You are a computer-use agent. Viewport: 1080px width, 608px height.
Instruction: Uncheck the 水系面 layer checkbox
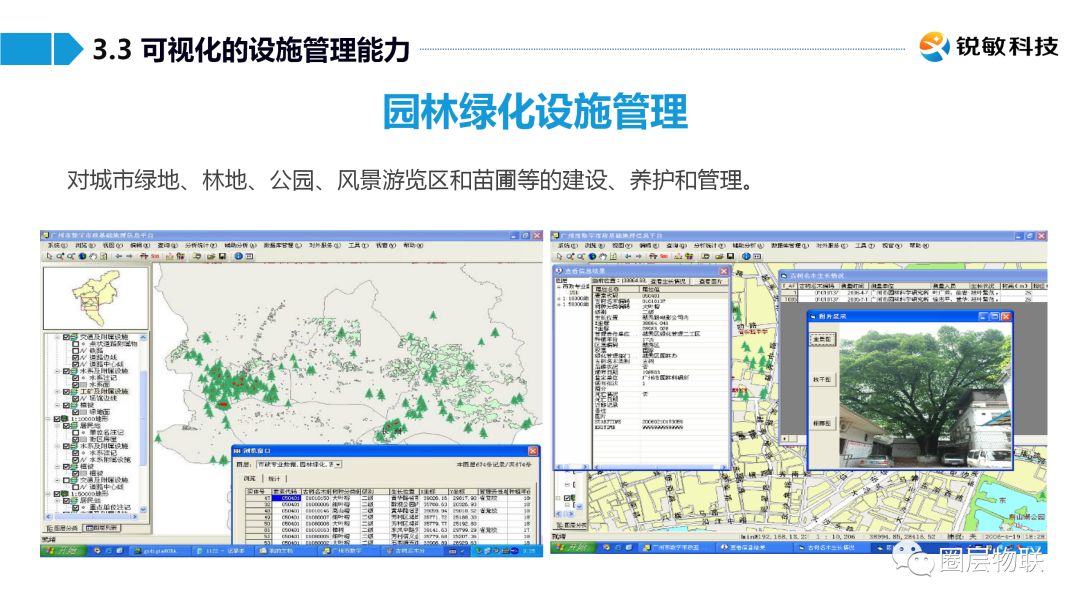click(x=76, y=384)
